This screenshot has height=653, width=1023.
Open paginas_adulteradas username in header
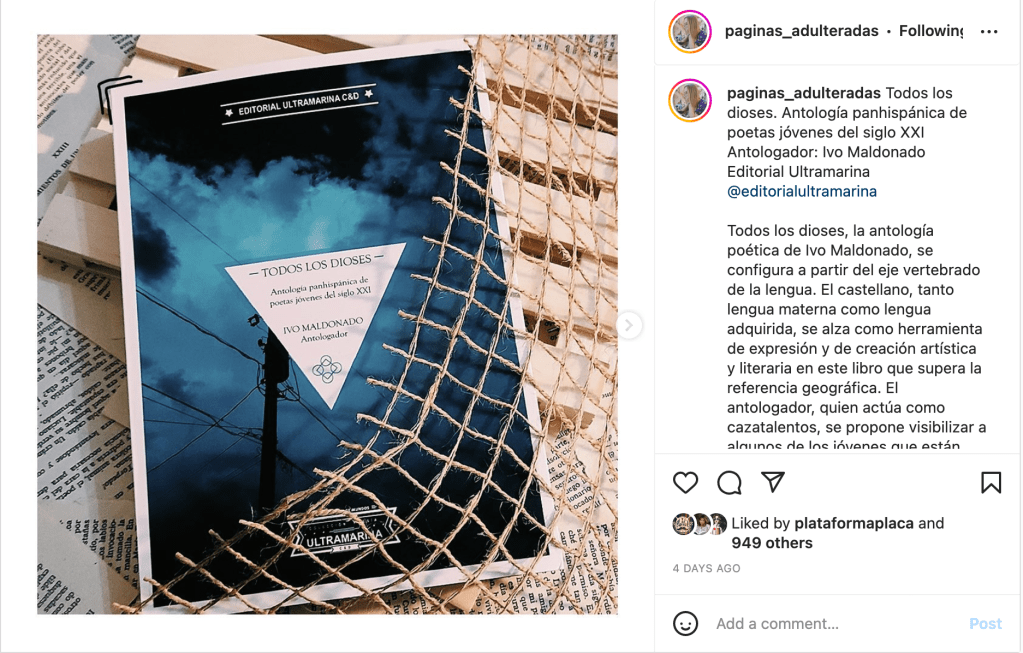(x=801, y=31)
